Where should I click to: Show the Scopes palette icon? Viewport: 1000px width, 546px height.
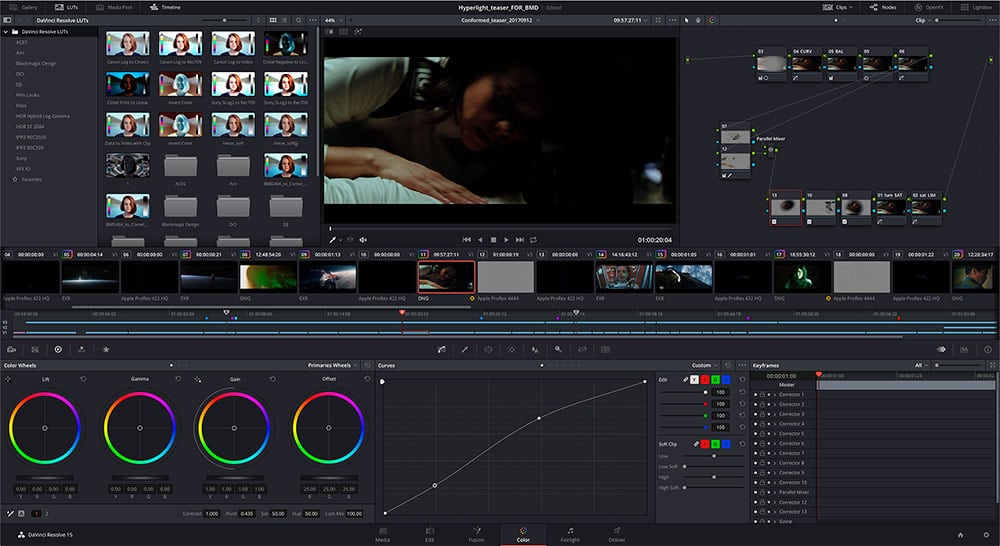click(x=964, y=350)
